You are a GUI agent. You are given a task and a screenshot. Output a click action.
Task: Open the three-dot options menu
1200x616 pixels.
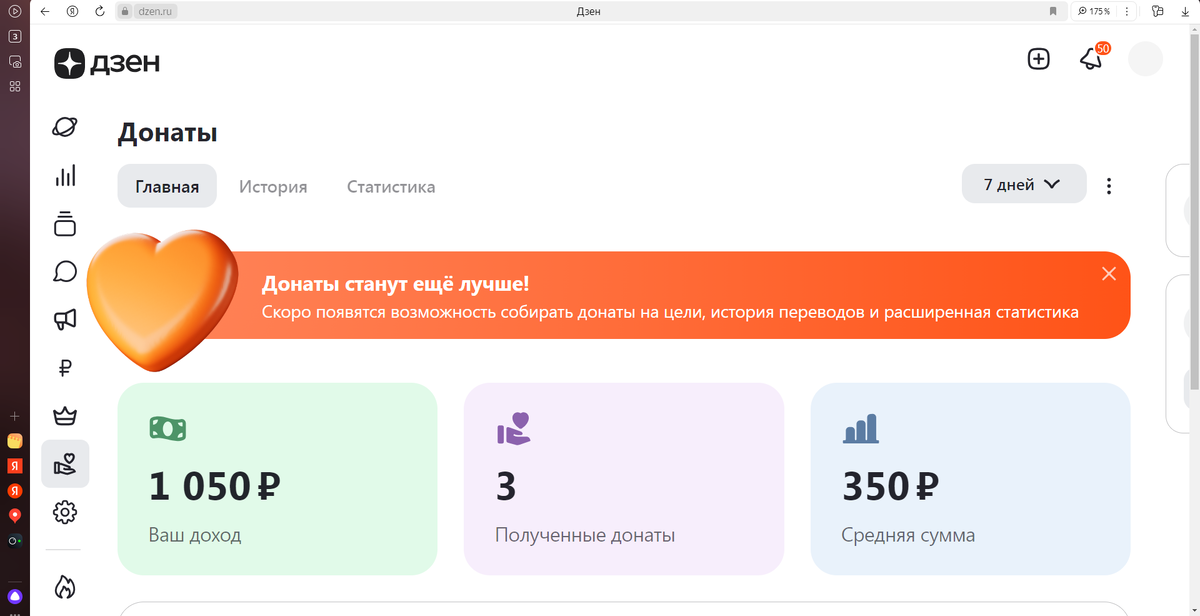[1109, 185]
